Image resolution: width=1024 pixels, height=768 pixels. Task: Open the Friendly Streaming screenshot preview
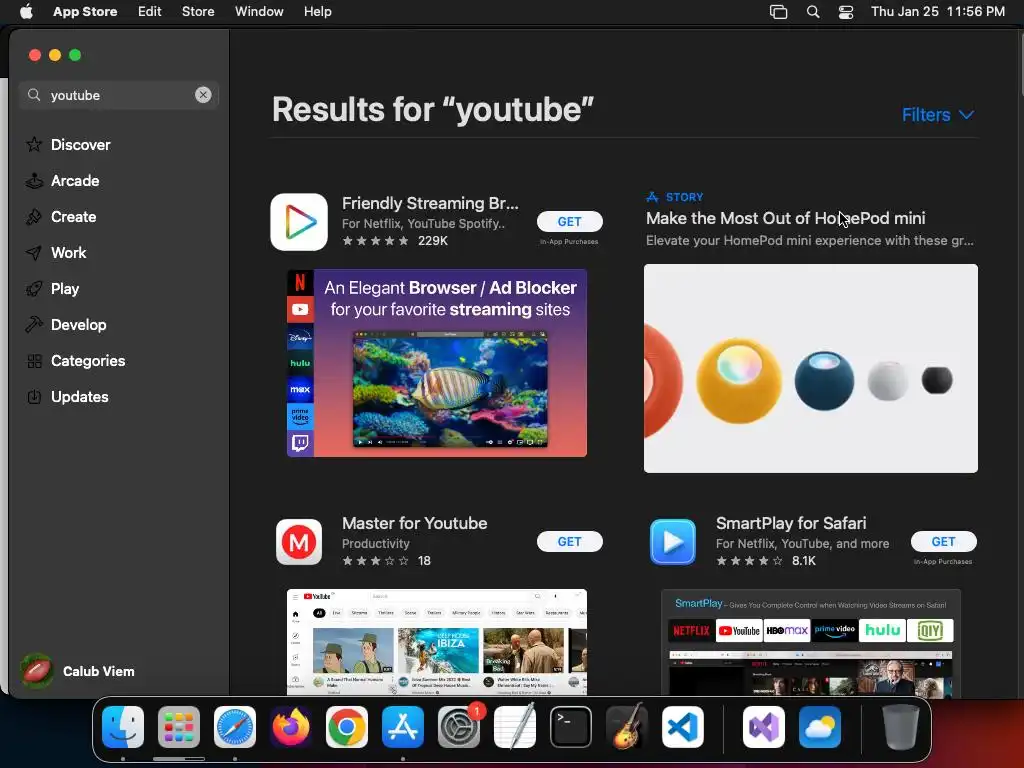coord(437,362)
